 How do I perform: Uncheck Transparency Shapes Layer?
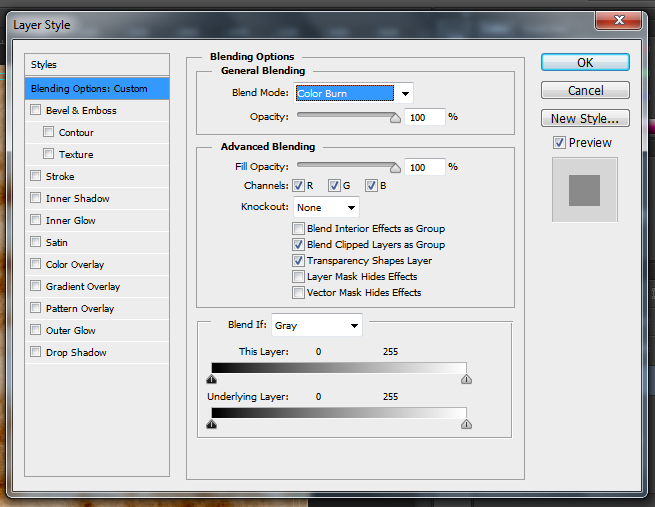click(298, 261)
